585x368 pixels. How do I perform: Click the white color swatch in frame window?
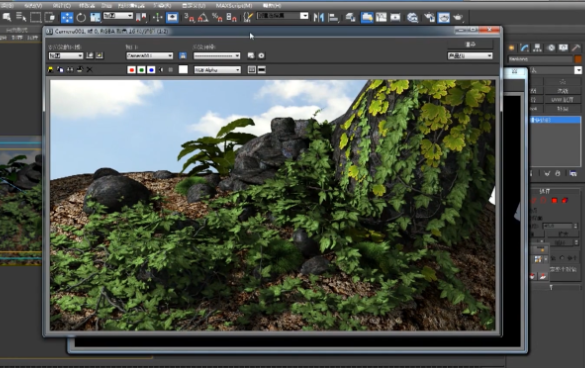183,69
